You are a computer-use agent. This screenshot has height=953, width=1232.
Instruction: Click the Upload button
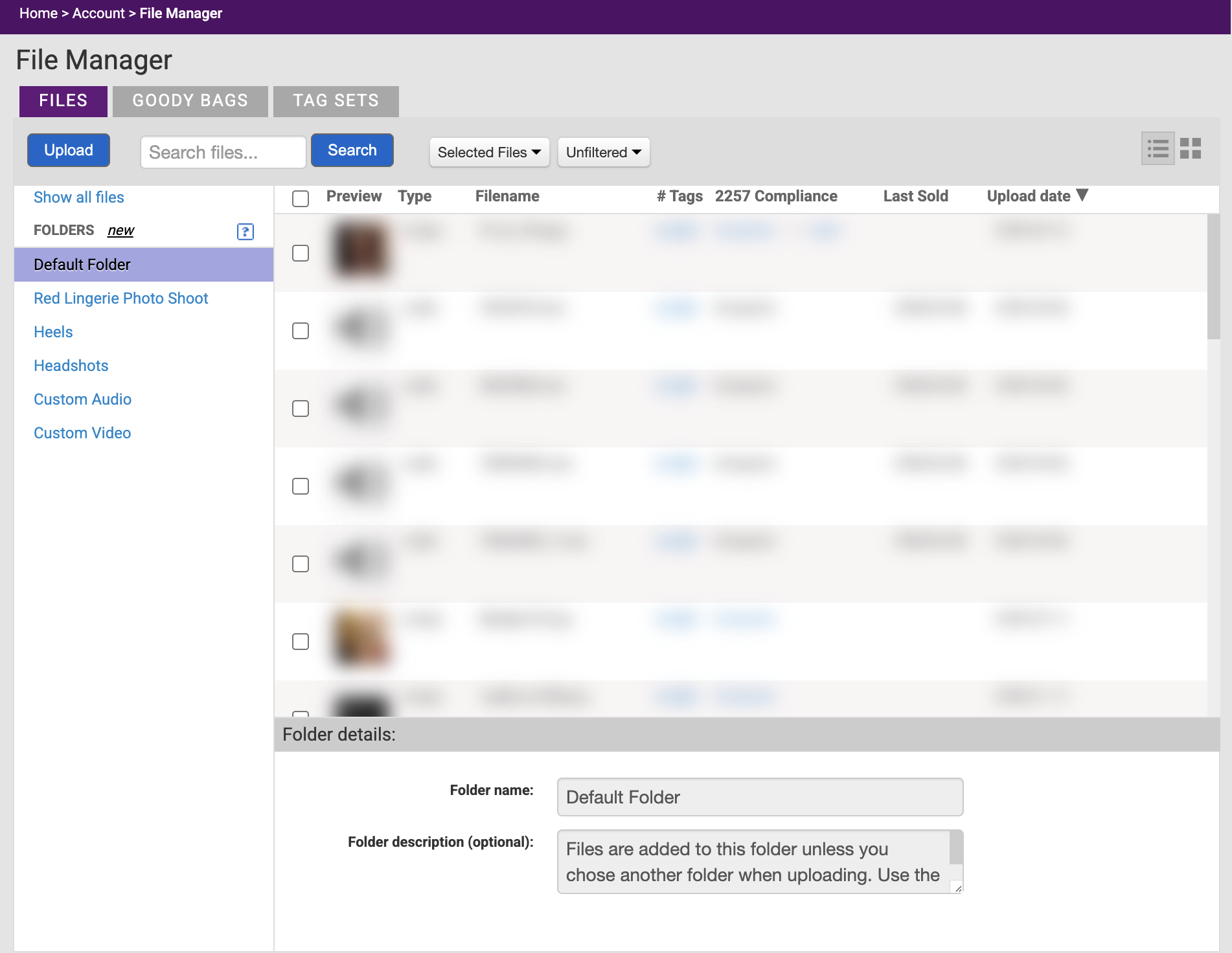point(69,150)
